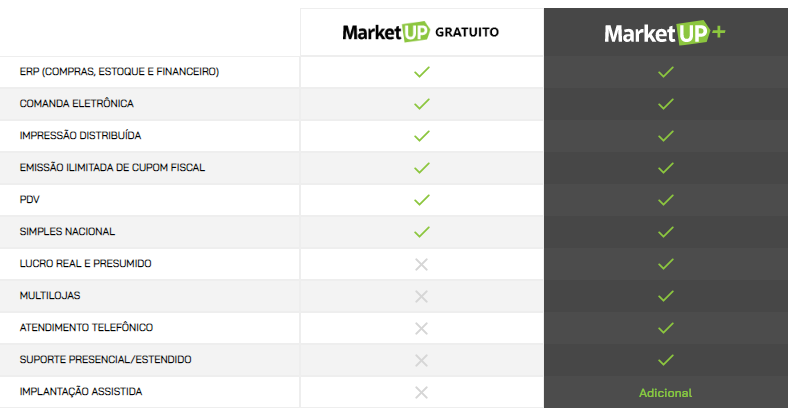
Task: Select the ERP (Compras, Estoque e Financeiro) label
Action: tap(119, 71)
